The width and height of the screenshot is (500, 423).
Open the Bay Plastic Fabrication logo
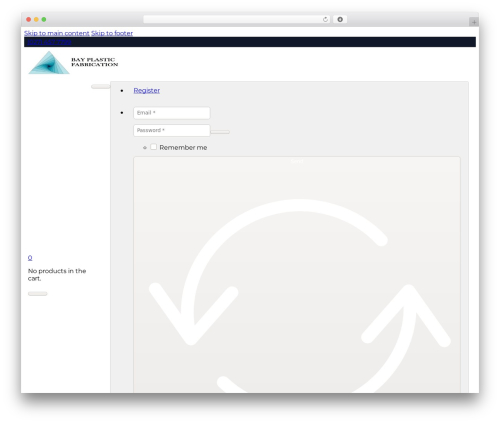click(73, 62)
